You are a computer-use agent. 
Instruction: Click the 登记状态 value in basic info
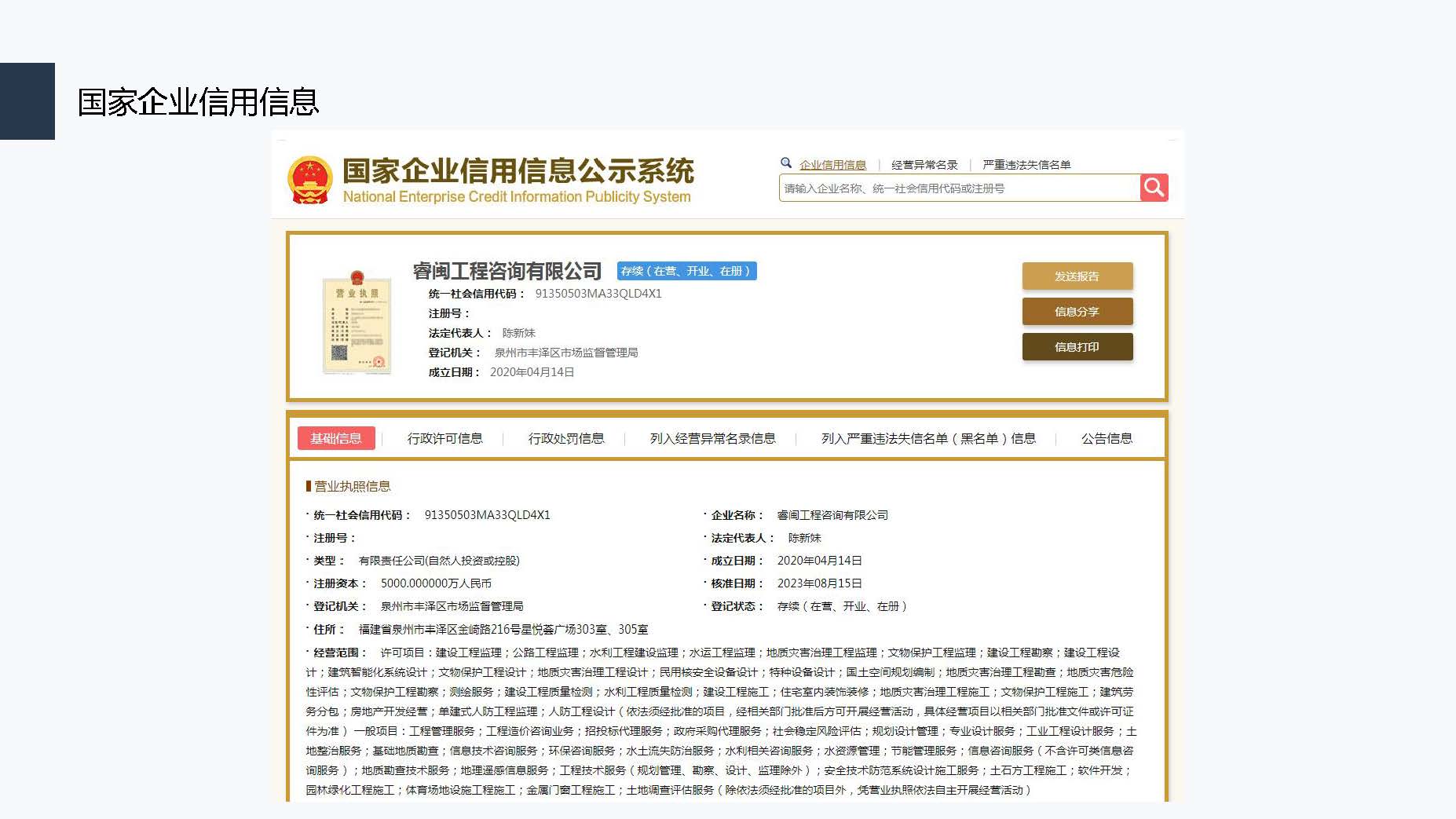pyautogui.click(x=842, y=606)
